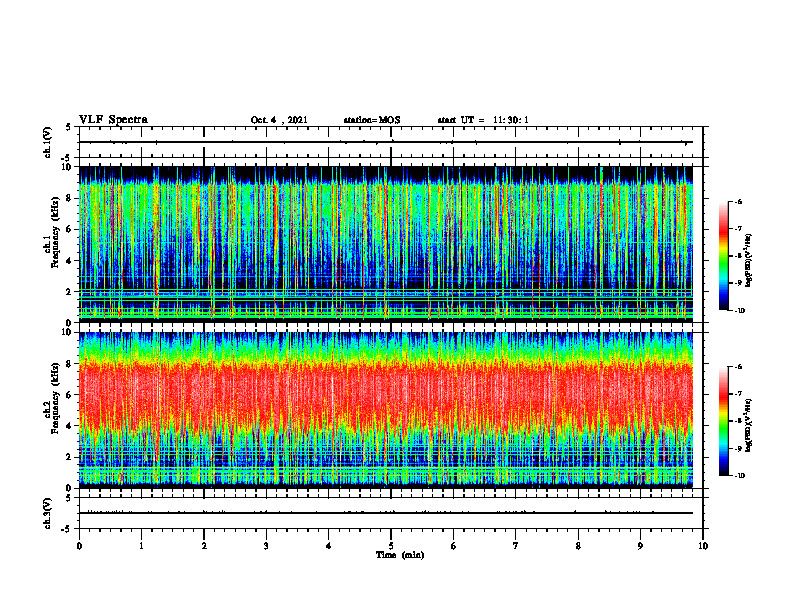Click time-axis tick label "5" under the plots
This screenshot has width=792, height=612.
391,546
